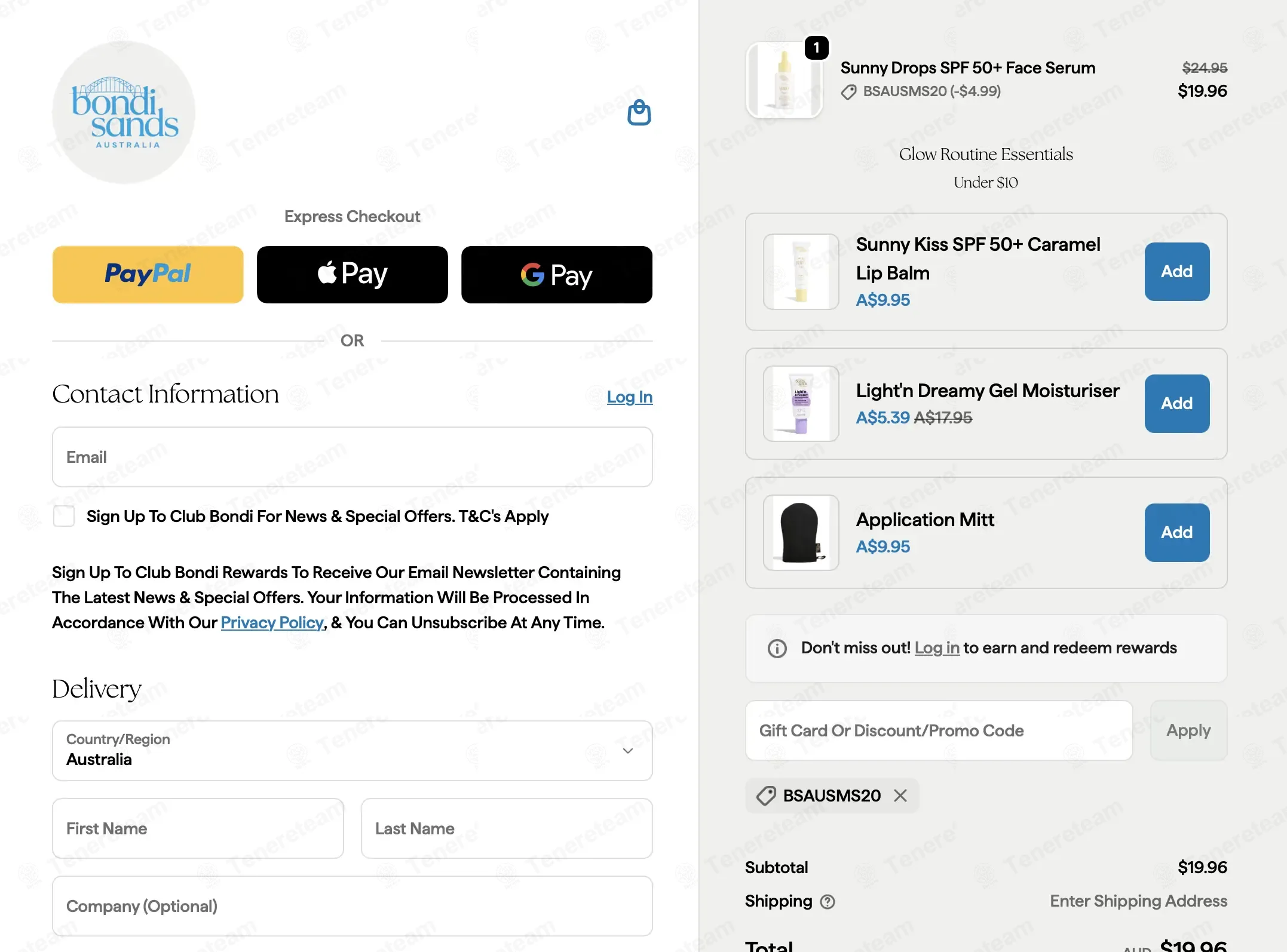
Task: Open the Privacy Policy link
Action: [x=272, y=622]
